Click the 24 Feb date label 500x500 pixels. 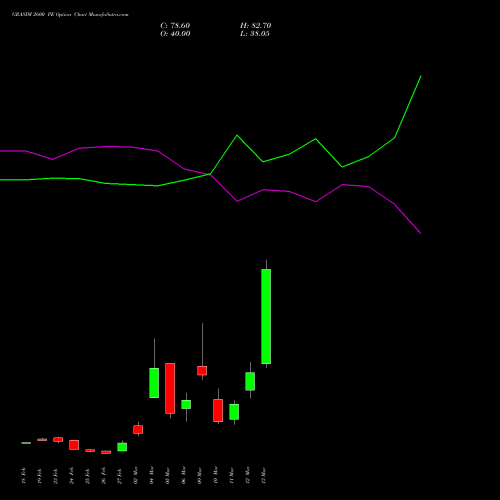click(72, 476)
